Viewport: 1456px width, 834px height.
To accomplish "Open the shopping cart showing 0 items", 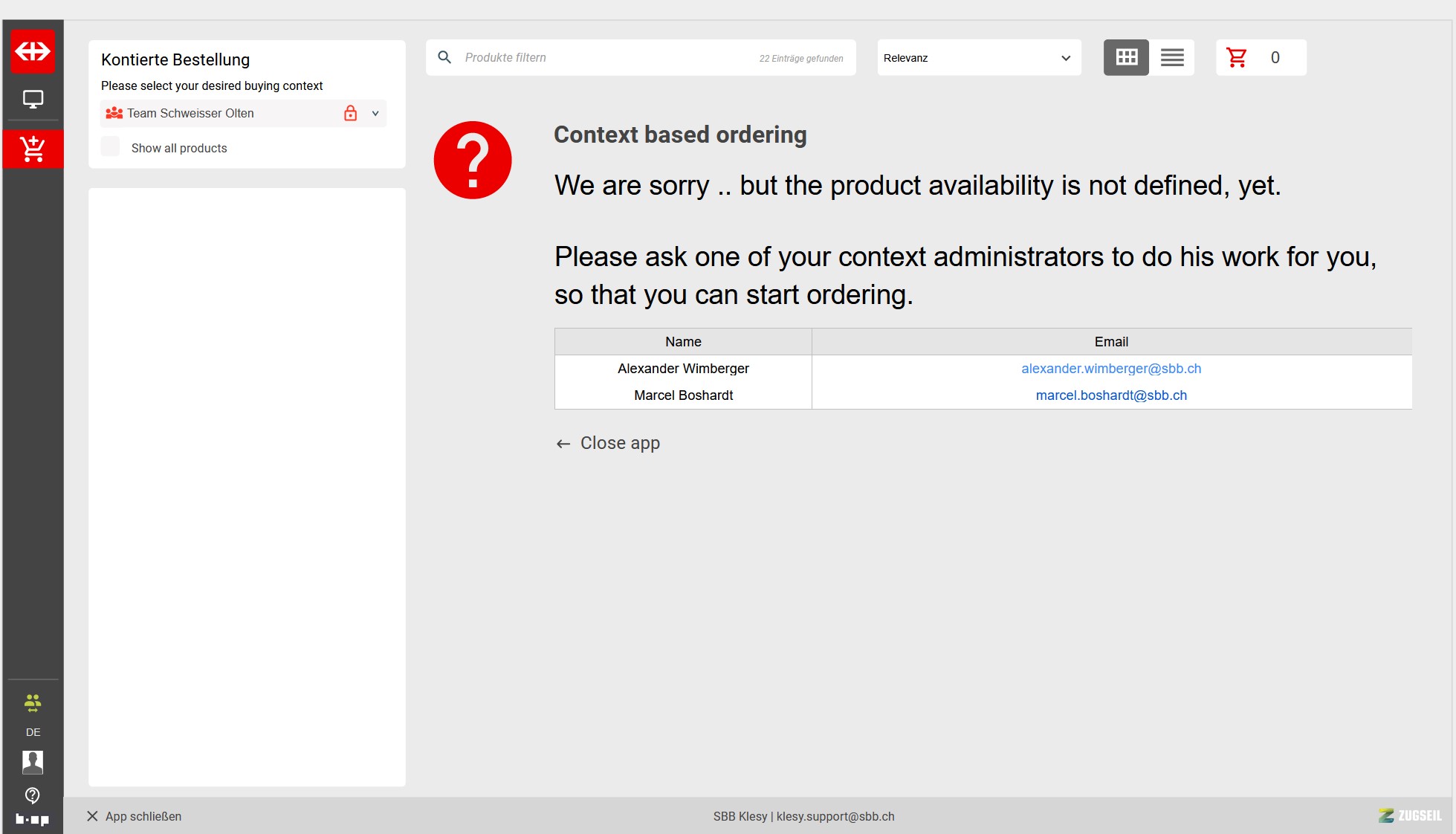I will click(1260, 58).
